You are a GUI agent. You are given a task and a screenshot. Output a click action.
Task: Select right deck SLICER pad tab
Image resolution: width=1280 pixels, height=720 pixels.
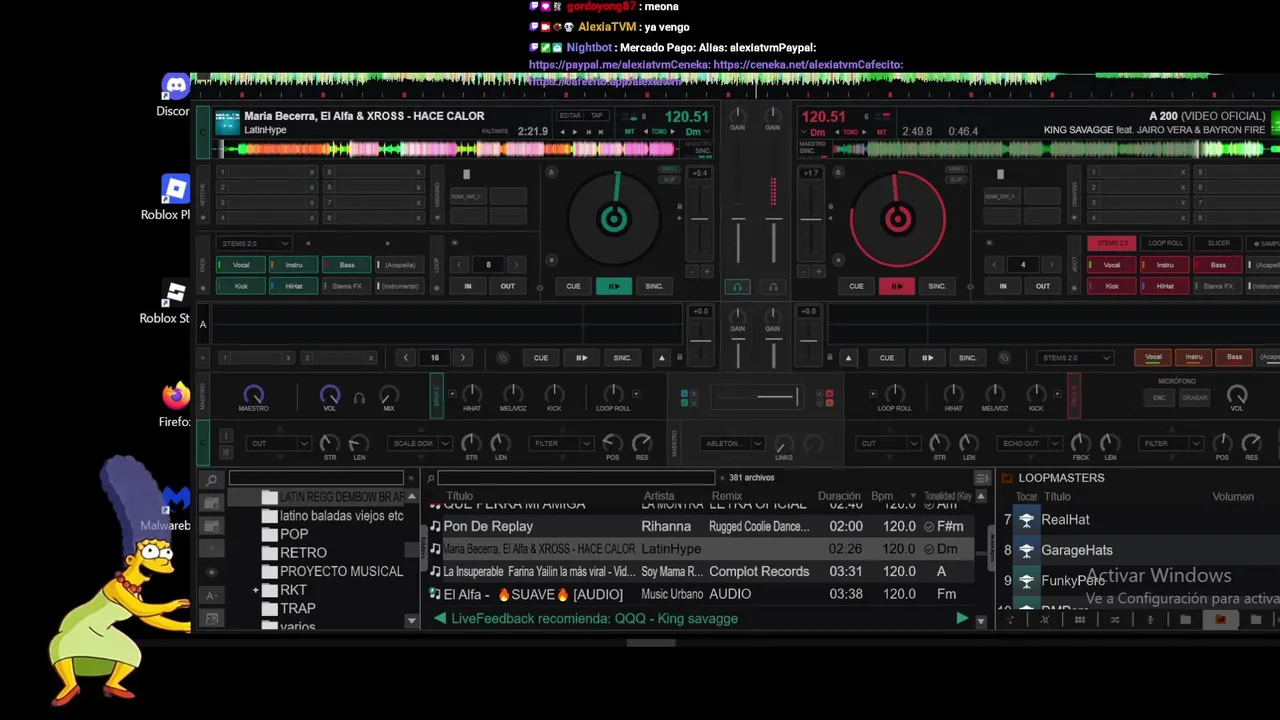pos(1218,243)
